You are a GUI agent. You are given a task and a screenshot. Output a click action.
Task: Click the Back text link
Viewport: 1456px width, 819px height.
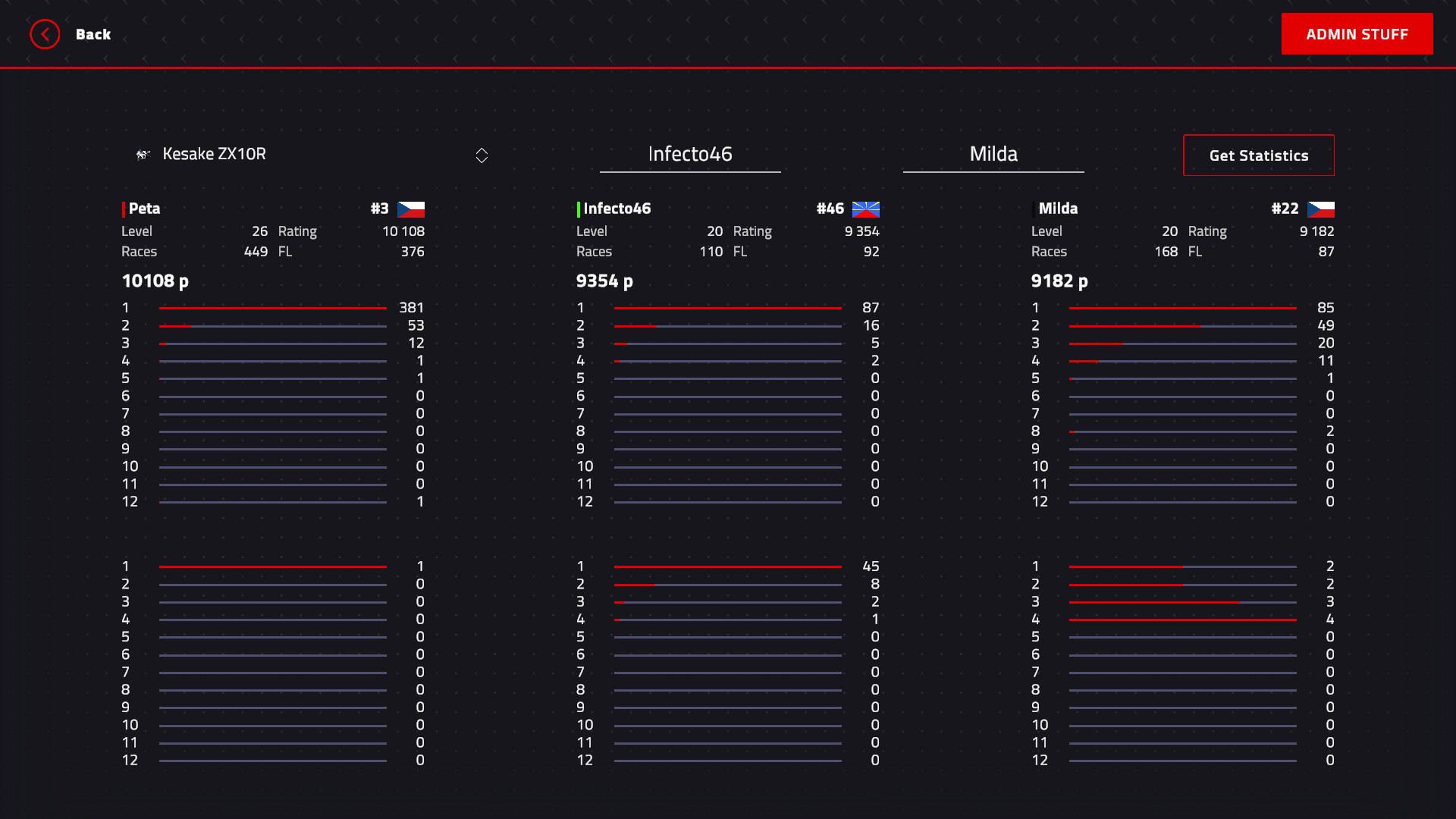click(x=93, y=34)
